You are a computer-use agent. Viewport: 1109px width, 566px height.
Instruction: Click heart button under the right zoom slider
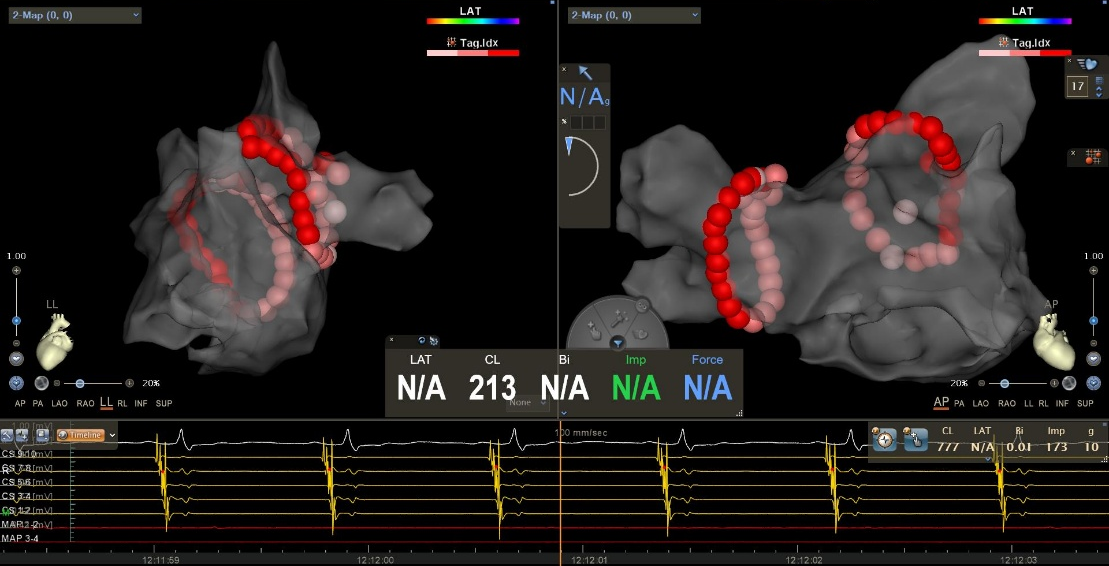click(1093, 359)
